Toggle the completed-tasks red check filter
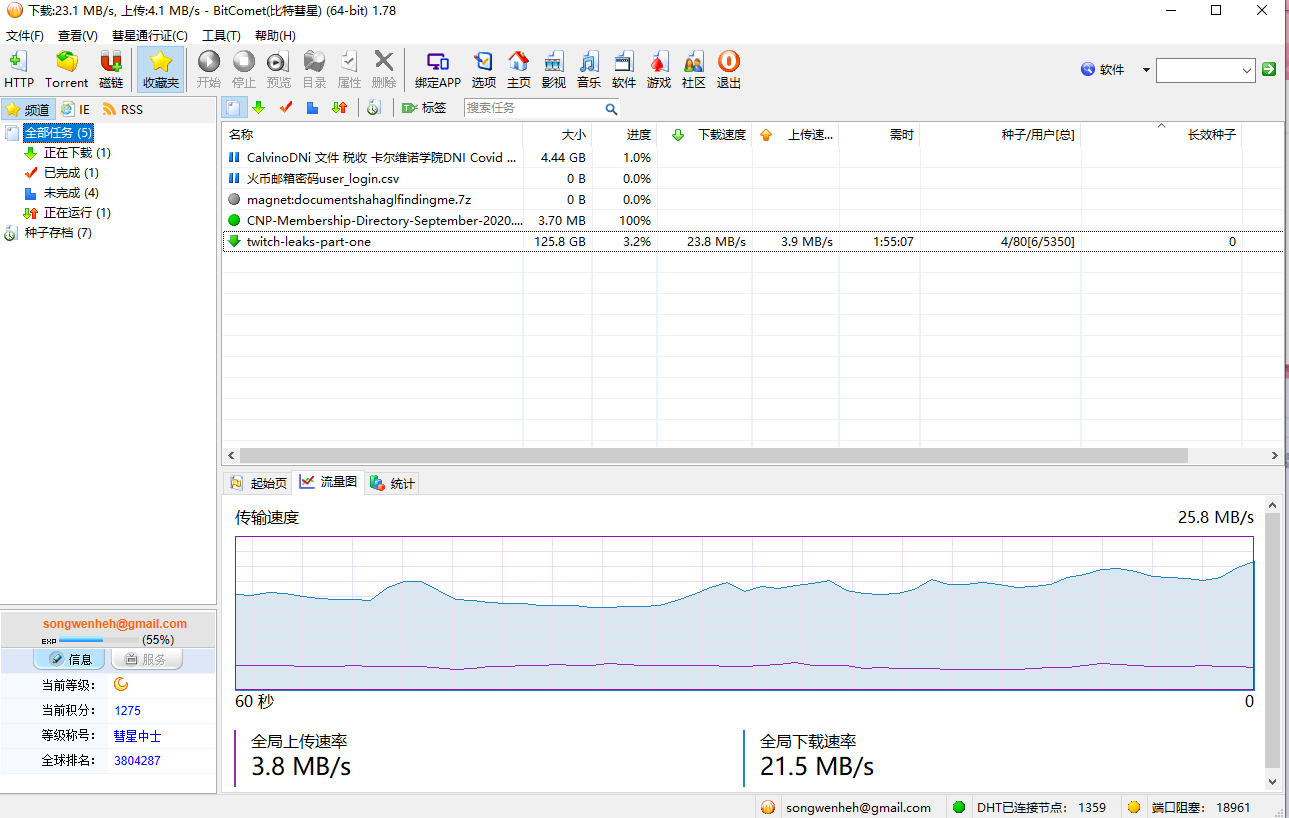 click(286, 108)
